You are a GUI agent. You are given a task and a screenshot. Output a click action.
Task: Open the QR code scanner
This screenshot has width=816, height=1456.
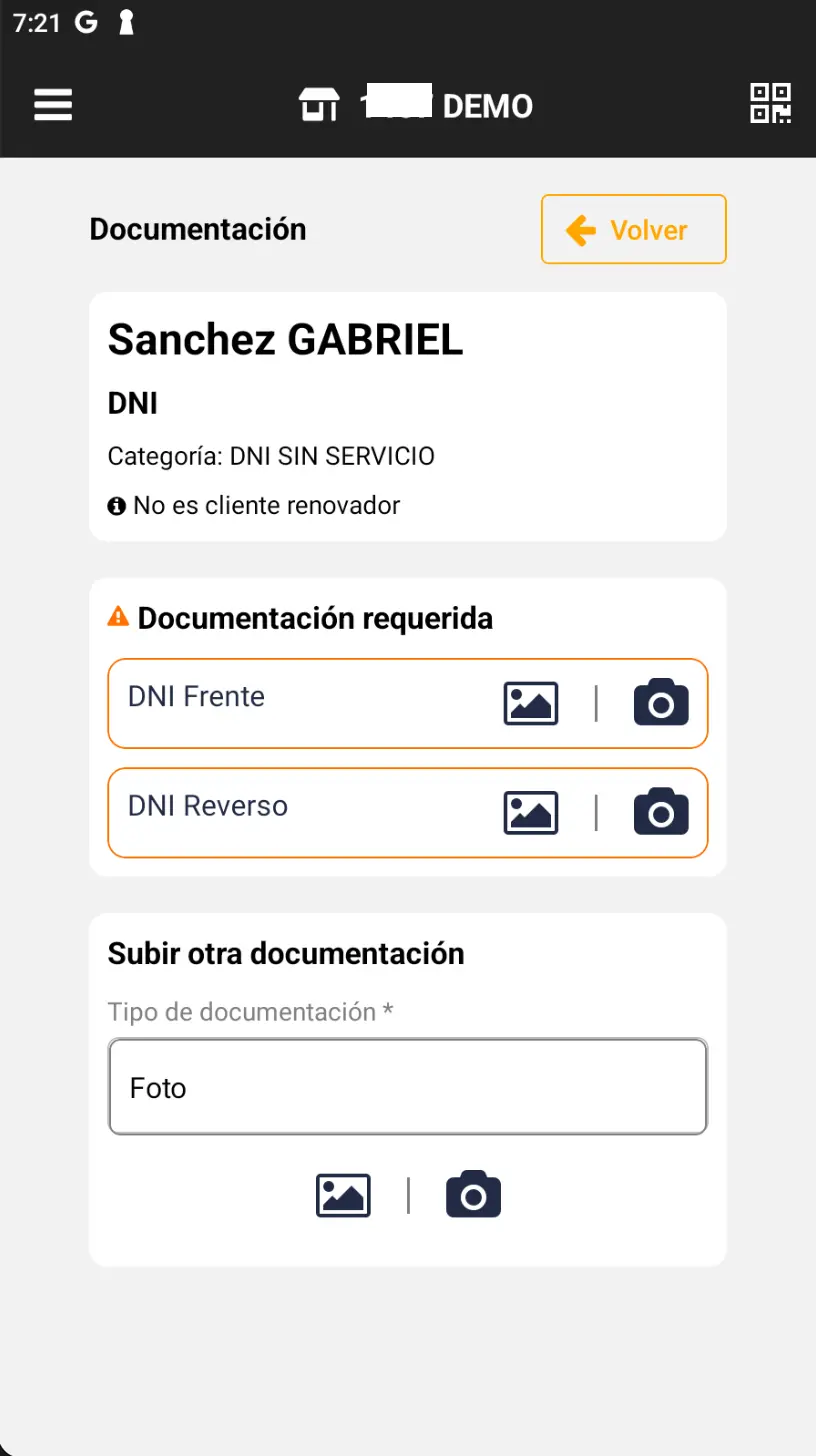click(x=771, y=103)
